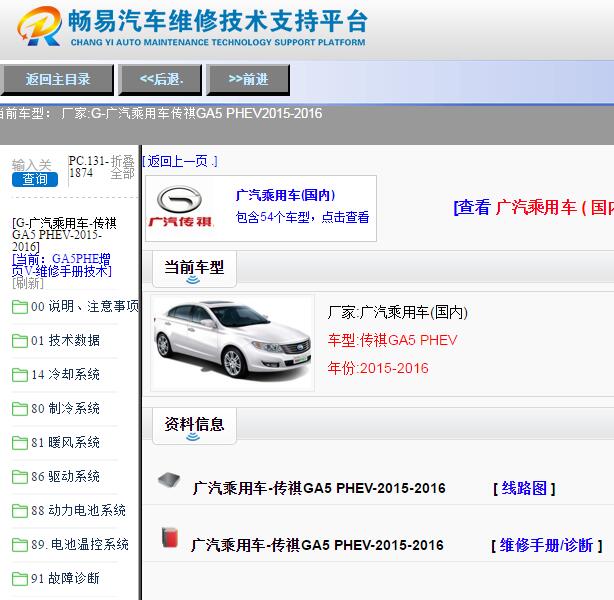Click the 当前：GA5PHE增页V-维修手册技术 link
This screenshot has width=614, height=600.
[x=62, y=265]
